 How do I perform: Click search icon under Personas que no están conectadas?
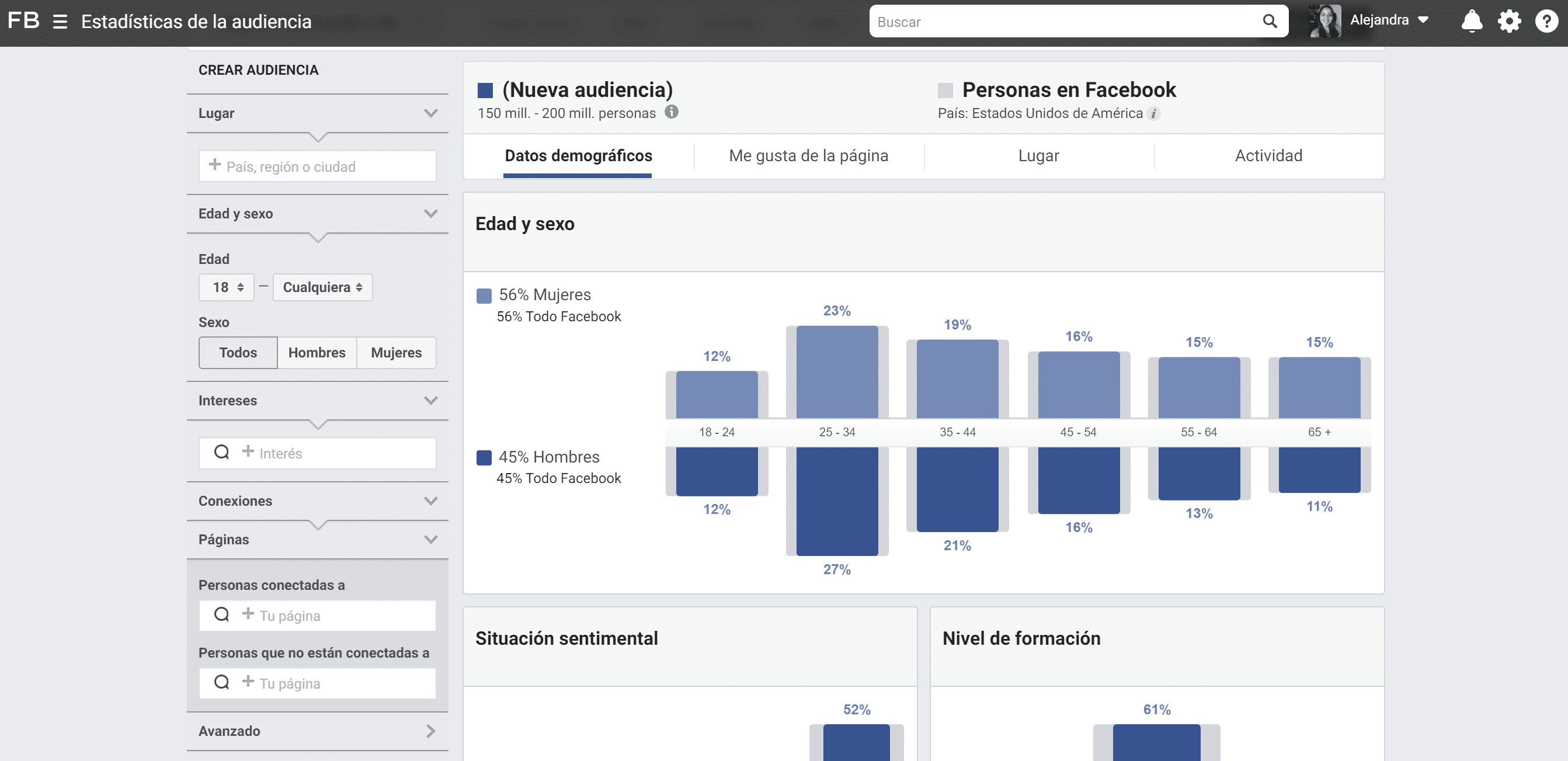point(221,682)
